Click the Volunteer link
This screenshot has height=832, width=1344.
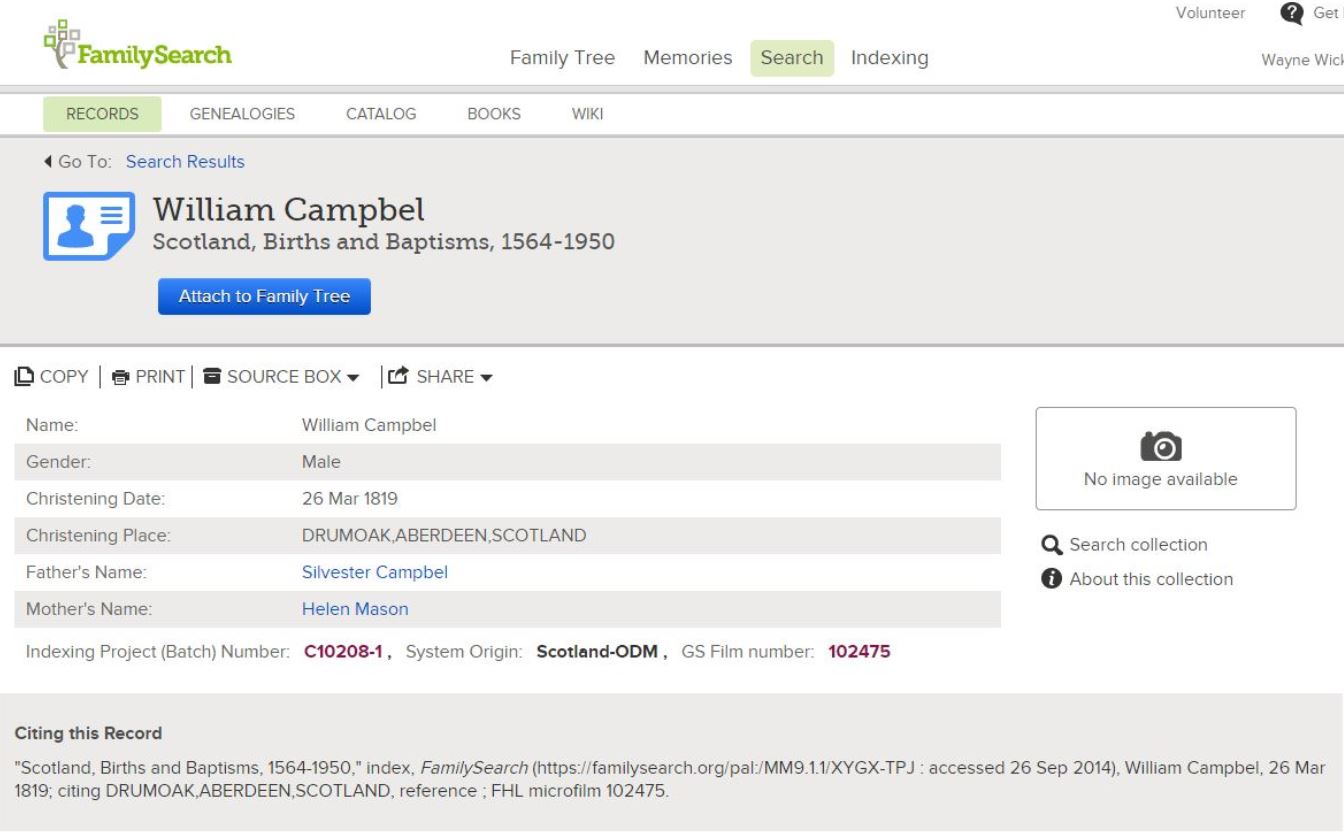pyautogui.click(x=1210, y=13)
